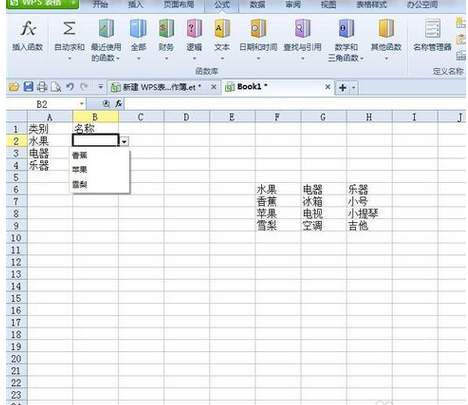Open the Text functions book icon
468x405 pixels.
222,28
